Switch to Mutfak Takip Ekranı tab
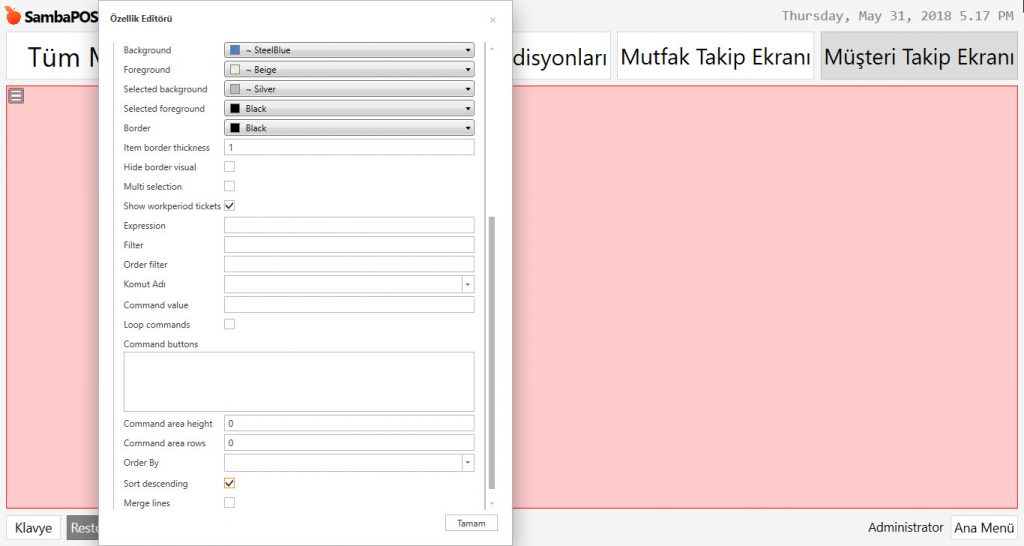 715,57
